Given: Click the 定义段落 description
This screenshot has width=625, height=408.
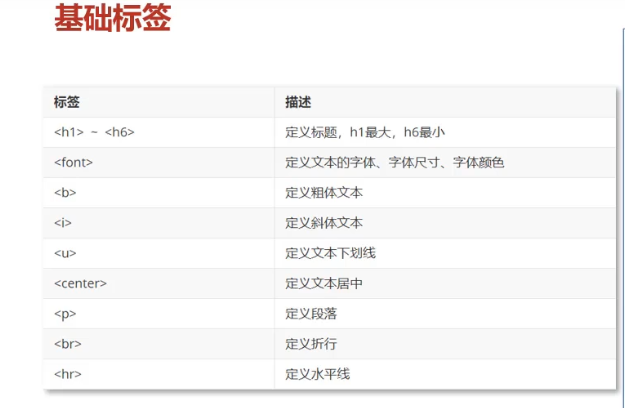Looking at the screenshot, I should coord(311,314).
